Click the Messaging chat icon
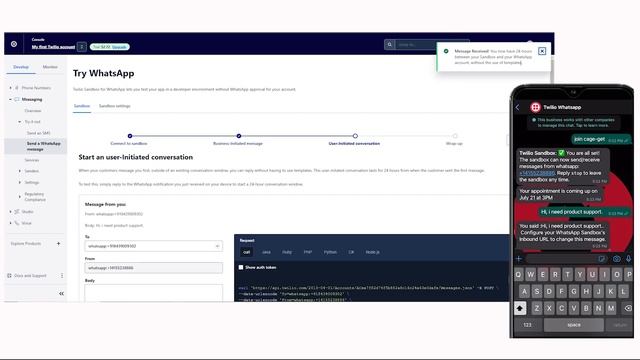Screen dimensions: 640x360 17,99
